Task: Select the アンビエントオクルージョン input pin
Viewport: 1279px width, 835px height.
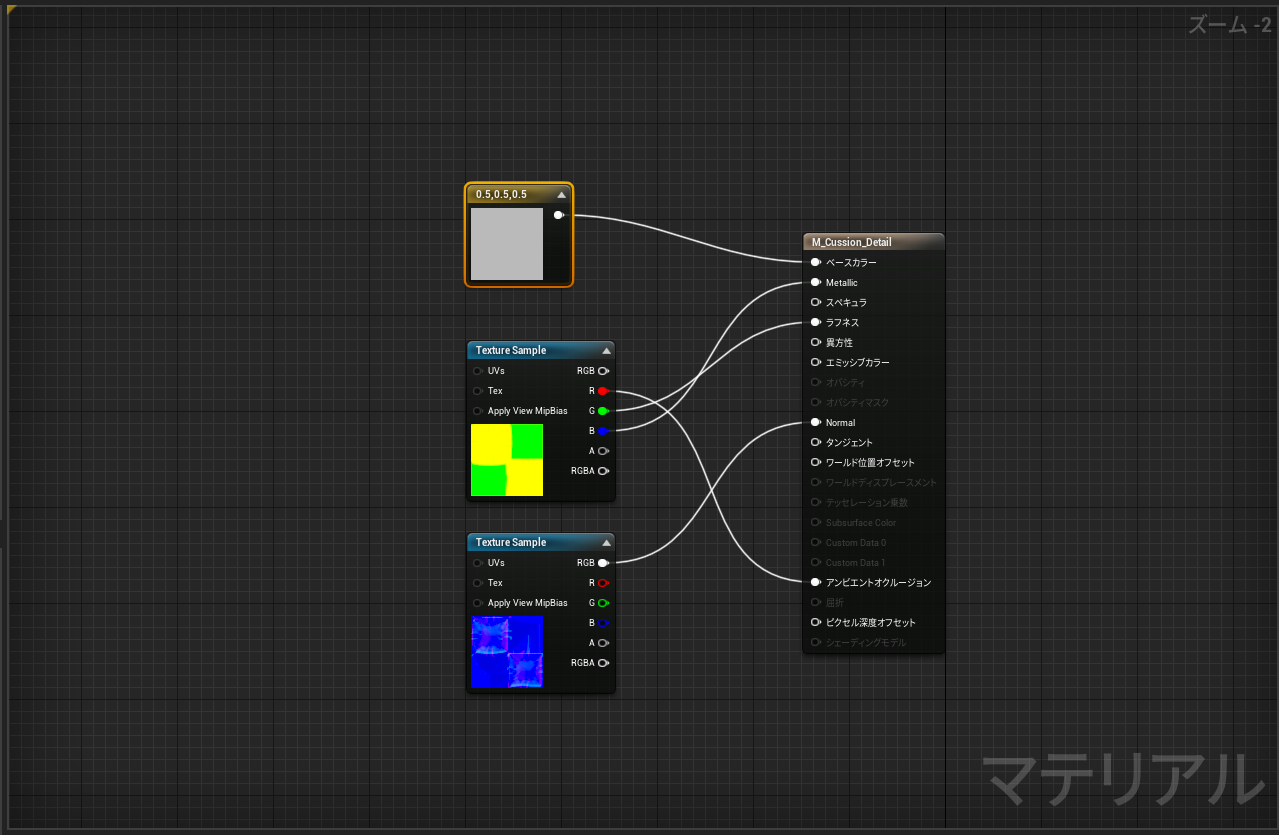Action: (x=816, y=582)
